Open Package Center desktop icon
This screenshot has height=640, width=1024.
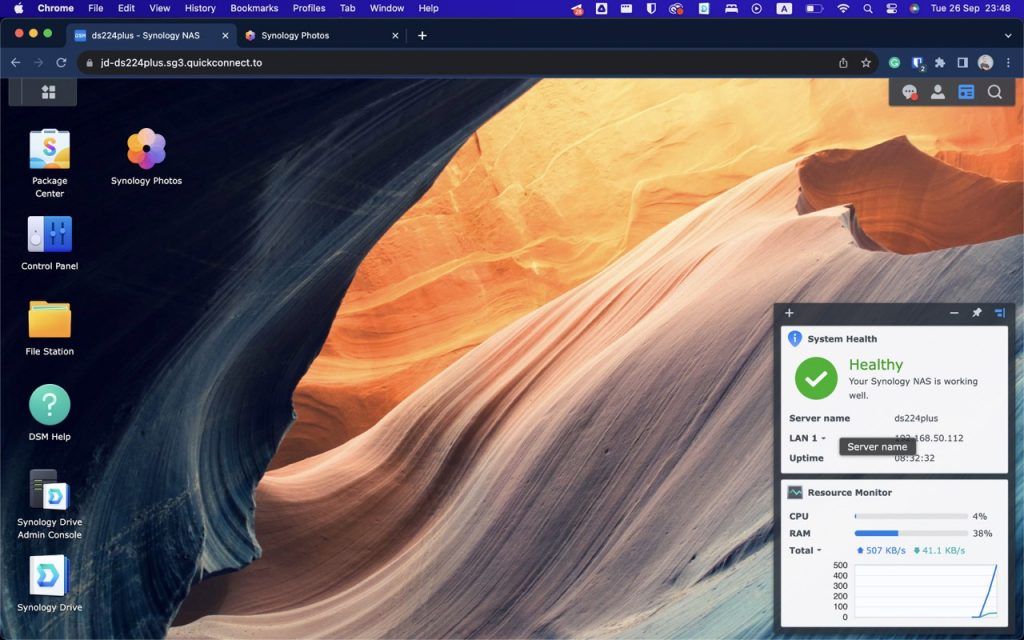click(50, 149)
